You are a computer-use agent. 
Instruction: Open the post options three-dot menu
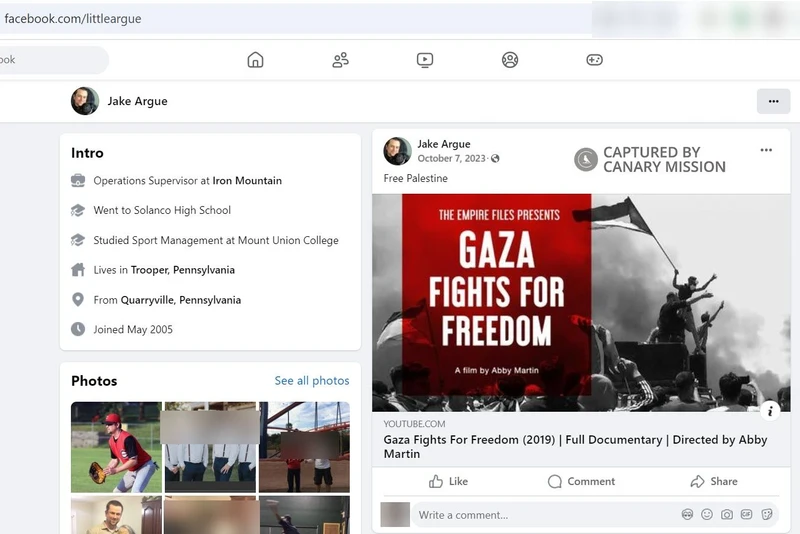[x=766, y=151]
